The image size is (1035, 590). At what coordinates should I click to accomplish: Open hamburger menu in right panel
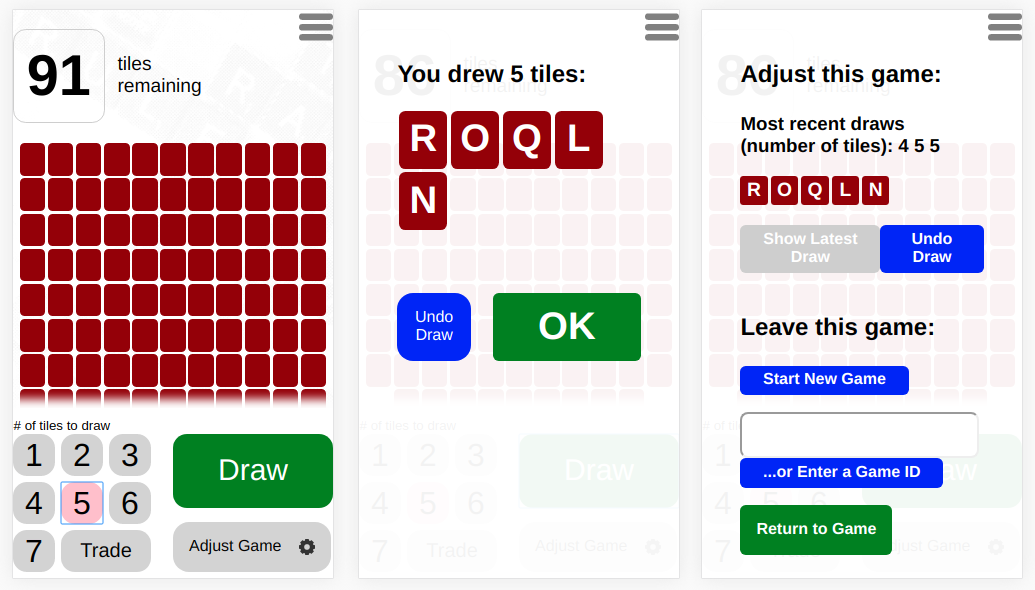coord(1005,27)
